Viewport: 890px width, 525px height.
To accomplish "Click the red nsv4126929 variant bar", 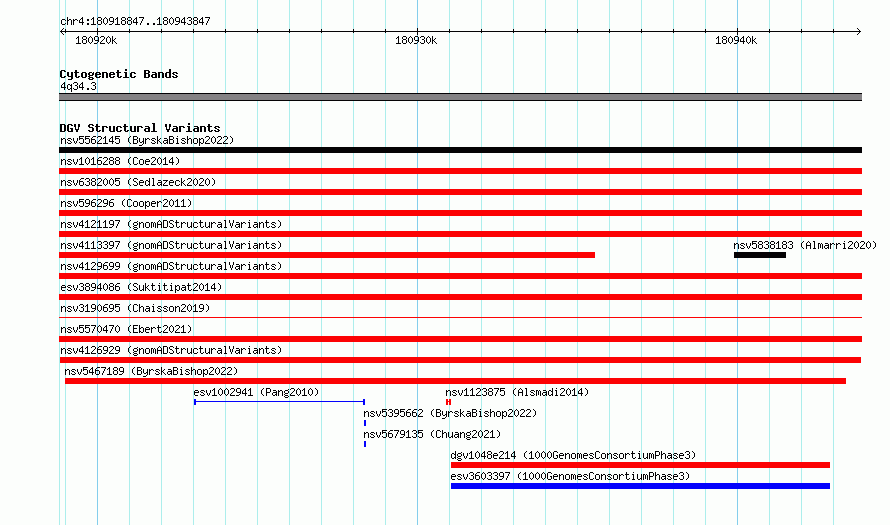I will (460, 360).
